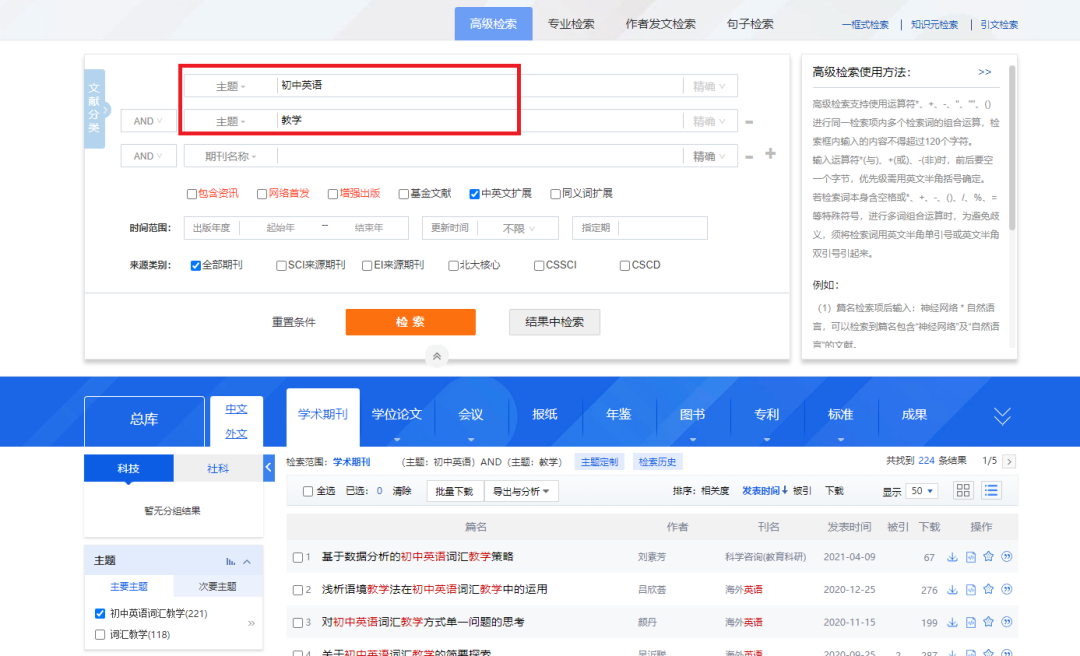Click the orange 检索 button
This screenshot has height=656, width=1080.
pos(411,322)
